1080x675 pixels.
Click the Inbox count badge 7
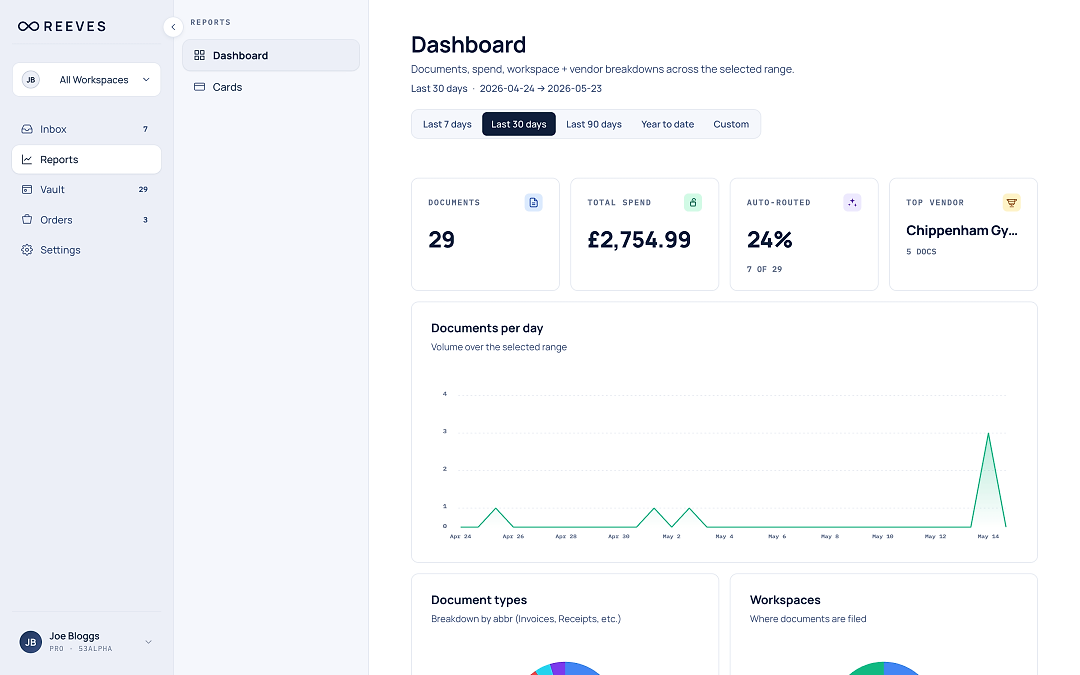(x=145, y=129)
